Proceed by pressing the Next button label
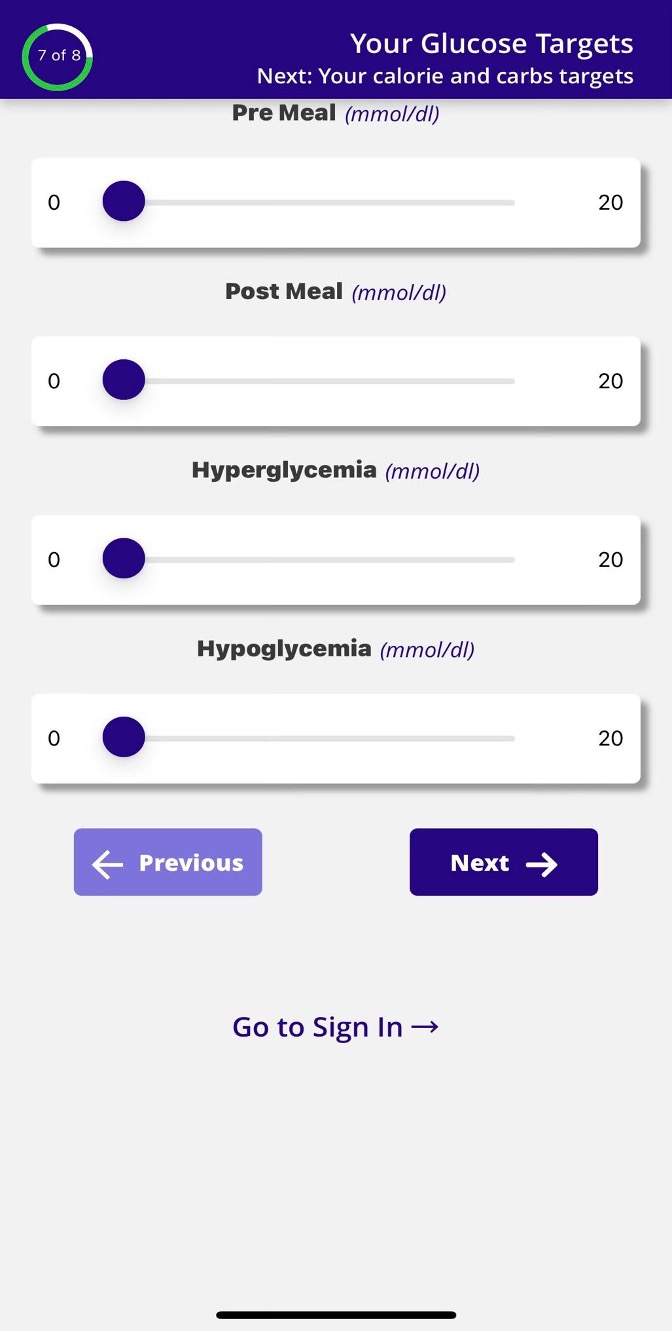 480,863
